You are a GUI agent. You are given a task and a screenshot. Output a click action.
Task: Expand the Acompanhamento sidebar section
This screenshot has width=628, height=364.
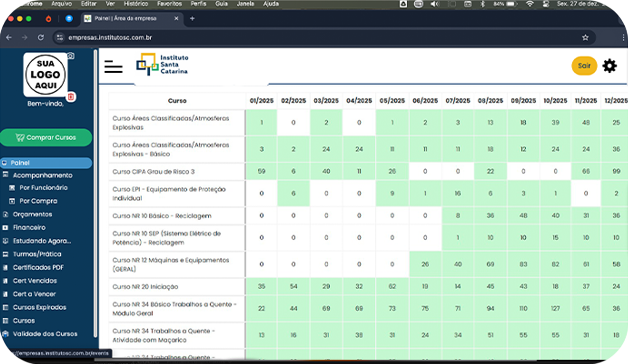(42, 175)
